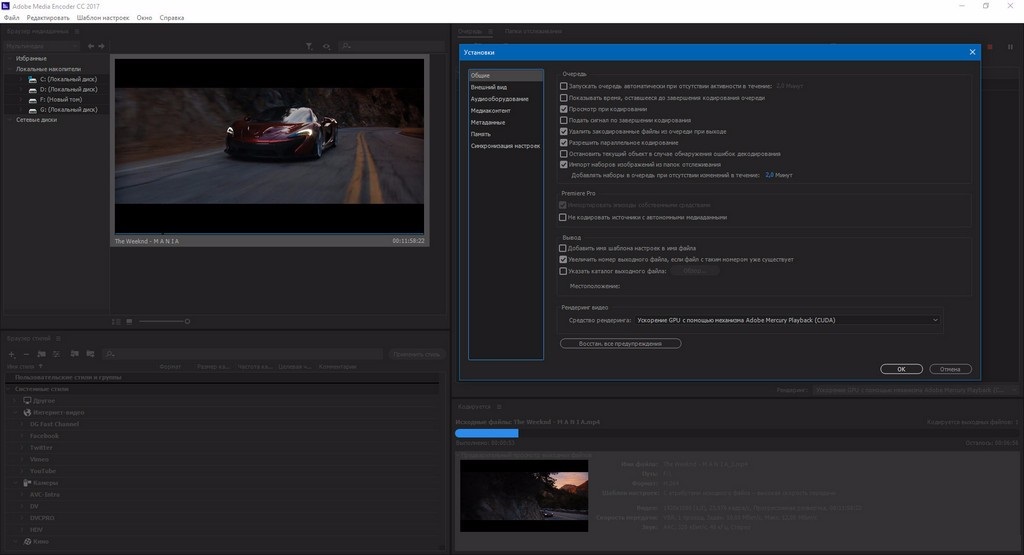
Task: Click the McLaren video thumbnail in media browser
Action: click(x=269, y=146)
